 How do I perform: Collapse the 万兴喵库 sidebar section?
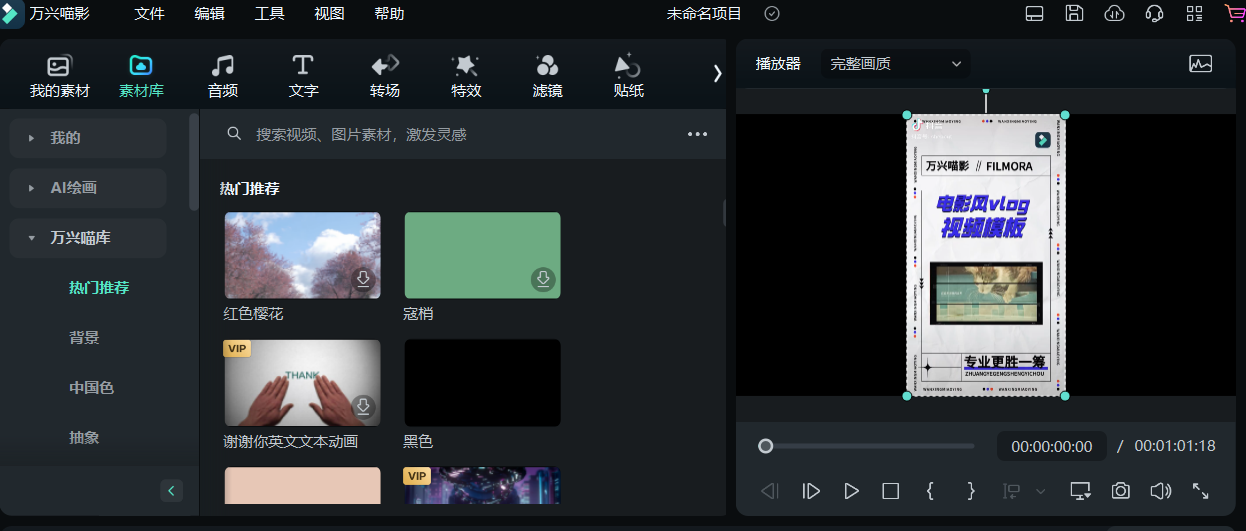pos(88,238)
